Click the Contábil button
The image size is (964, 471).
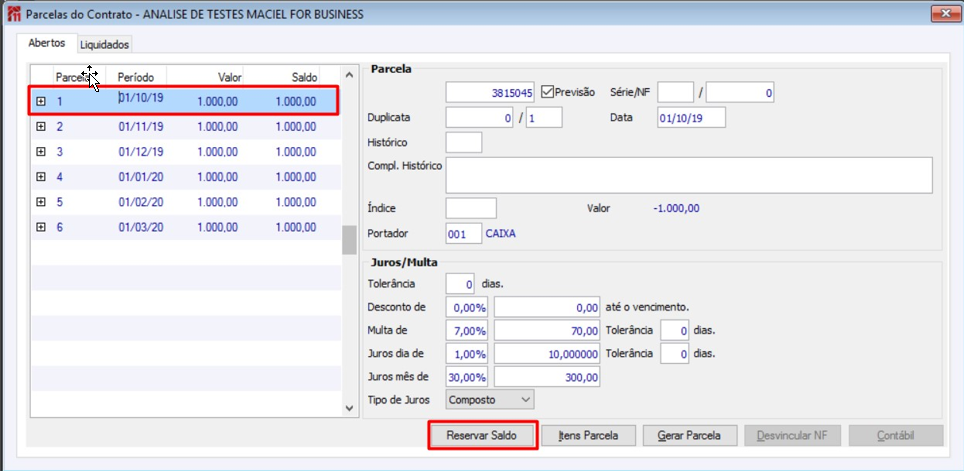(x=896, y=436)
